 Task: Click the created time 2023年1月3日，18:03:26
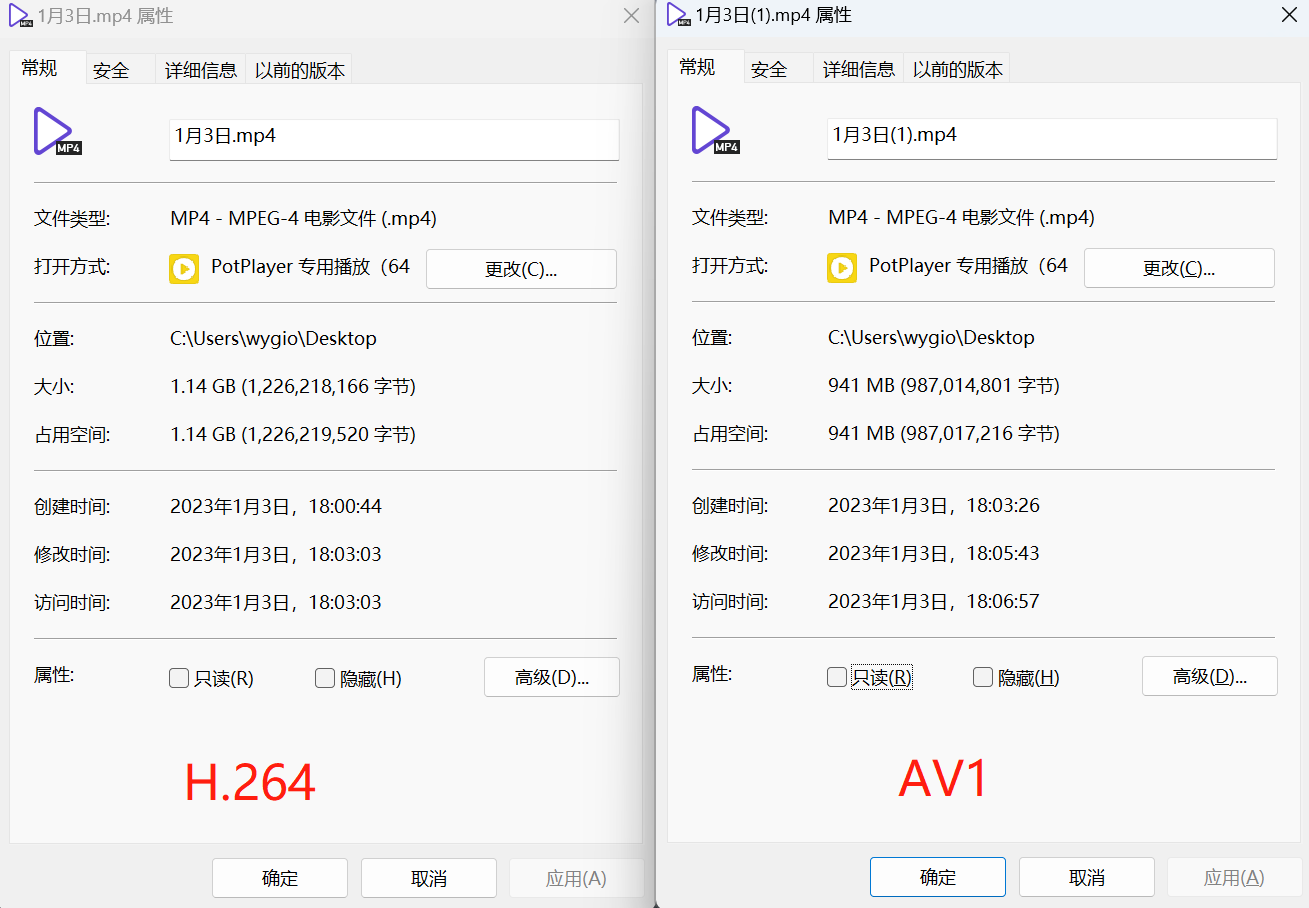[x=934, y=505]
